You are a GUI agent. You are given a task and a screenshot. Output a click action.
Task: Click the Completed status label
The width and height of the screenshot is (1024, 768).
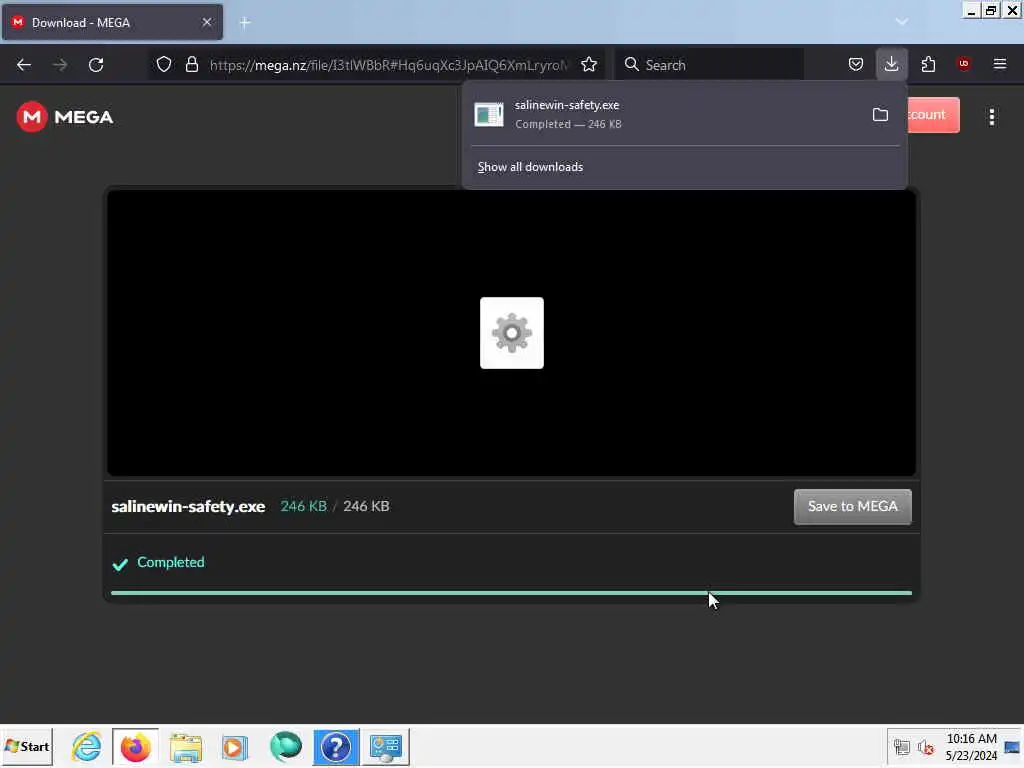pos(170,562)
